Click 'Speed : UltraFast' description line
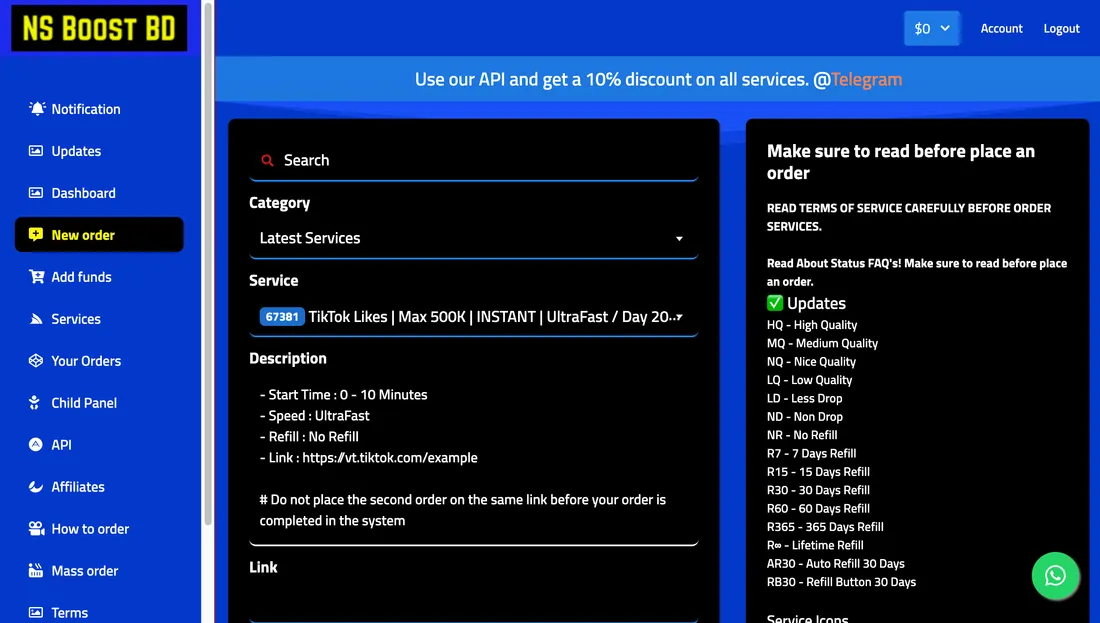Screen dimensions: 1100x623 coord(314,415)
